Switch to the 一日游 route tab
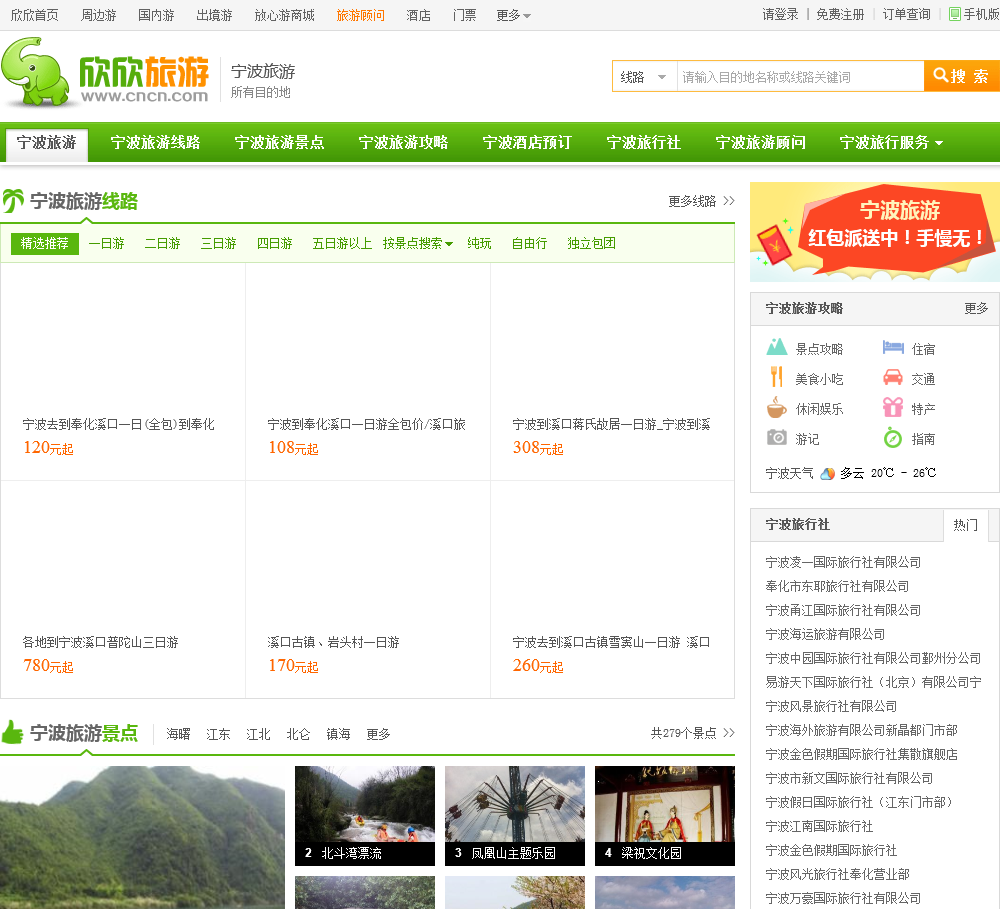Viewport: 1000px width, 909px height. coord(106,243)
